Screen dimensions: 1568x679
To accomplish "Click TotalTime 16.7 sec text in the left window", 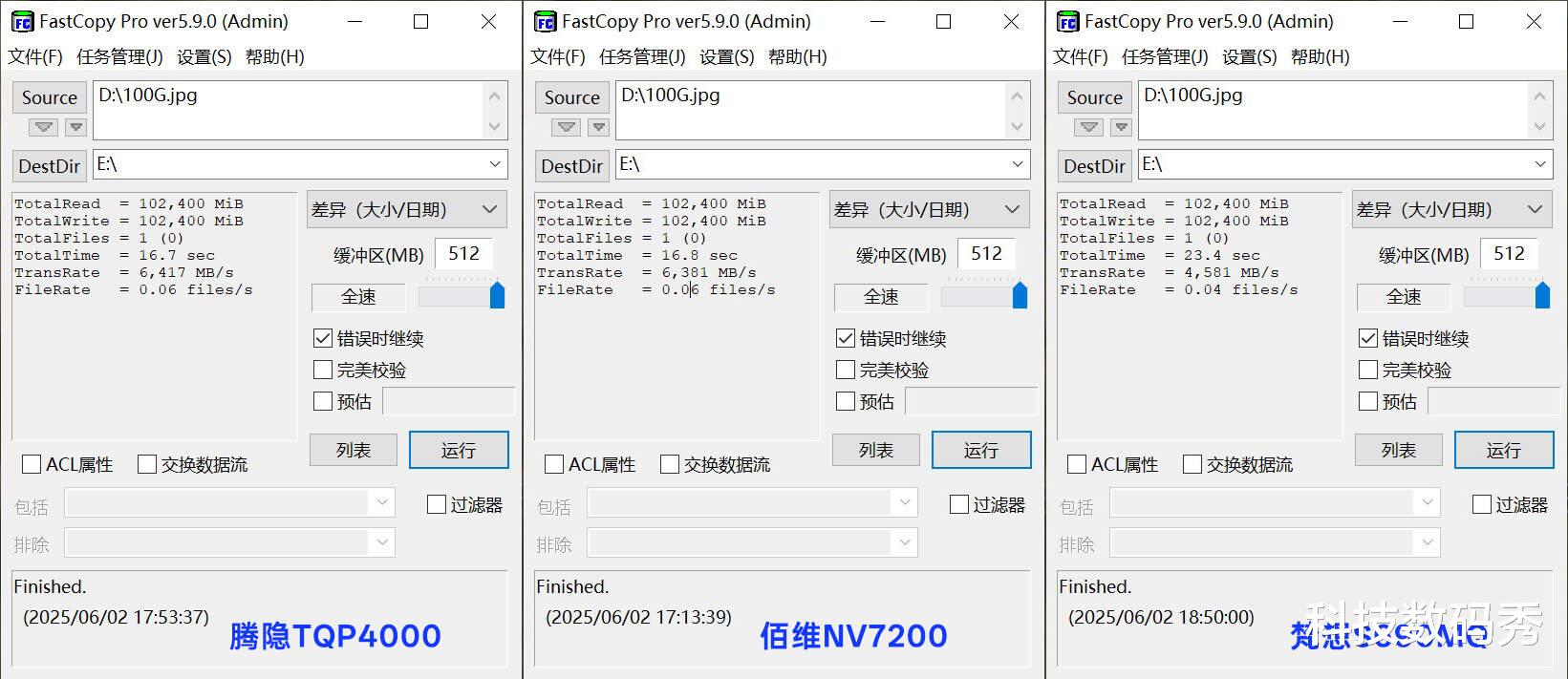I will (115, 255).
